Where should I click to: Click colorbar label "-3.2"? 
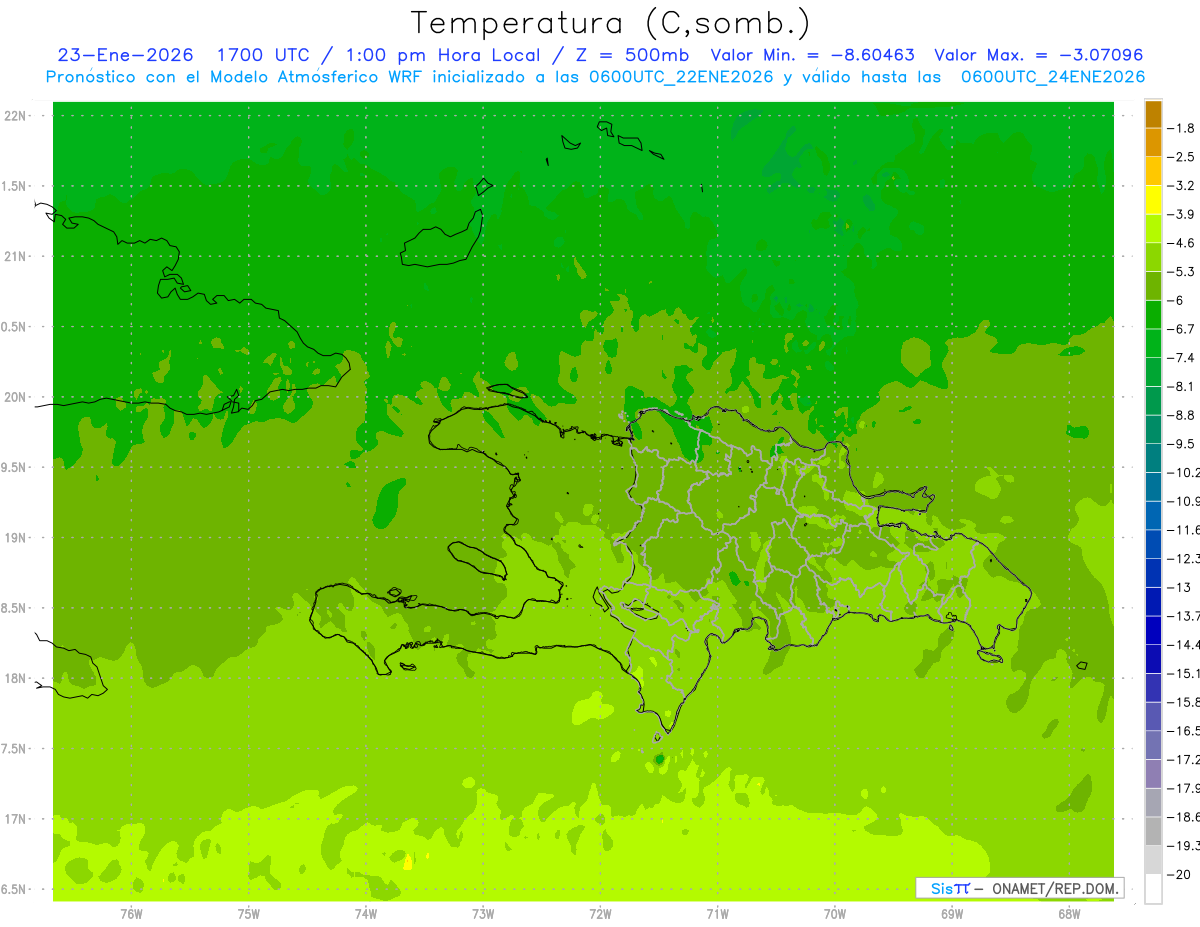(x=1182, y=186)
